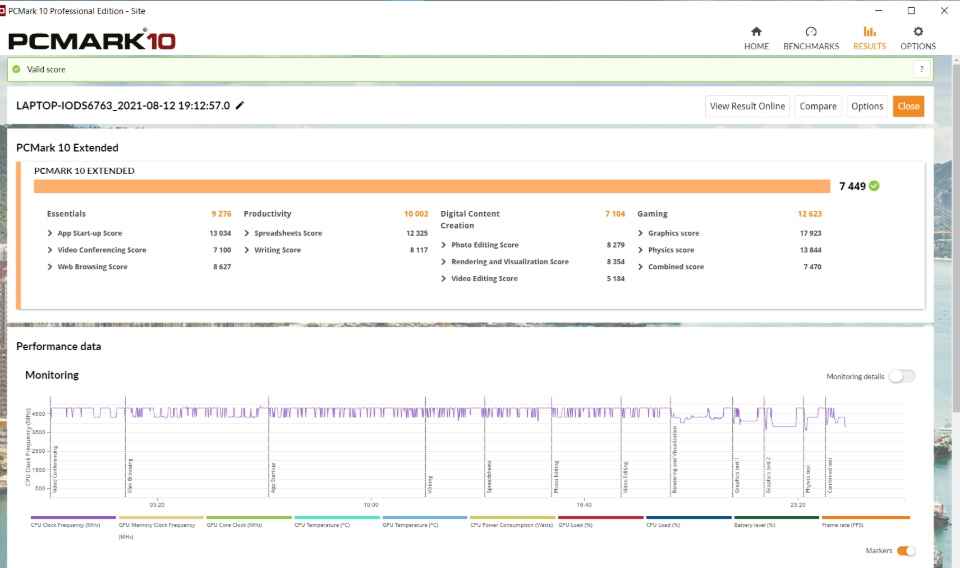This screenshot has height=568, width=960.
Task: Click the Essentials heading
Action: (66, 214)
